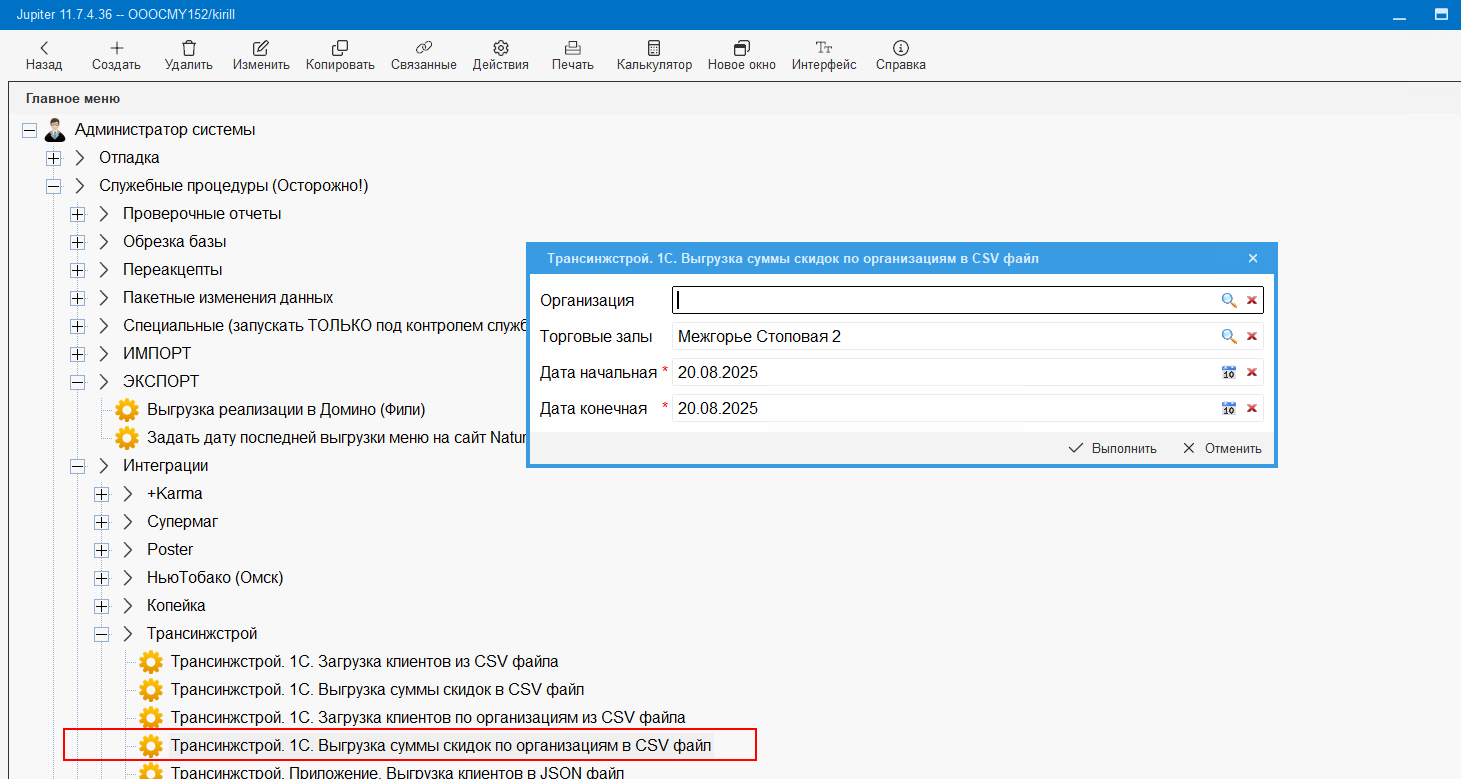Open the Calculator (Калькулятор) tool
Screen dimensions: 1461x779
click(654, 48)
